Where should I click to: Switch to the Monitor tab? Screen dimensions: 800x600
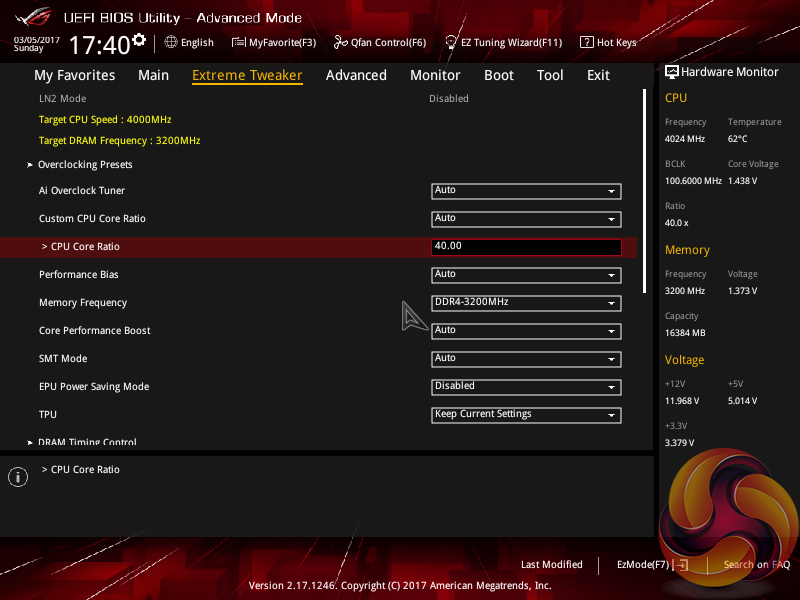435,75
